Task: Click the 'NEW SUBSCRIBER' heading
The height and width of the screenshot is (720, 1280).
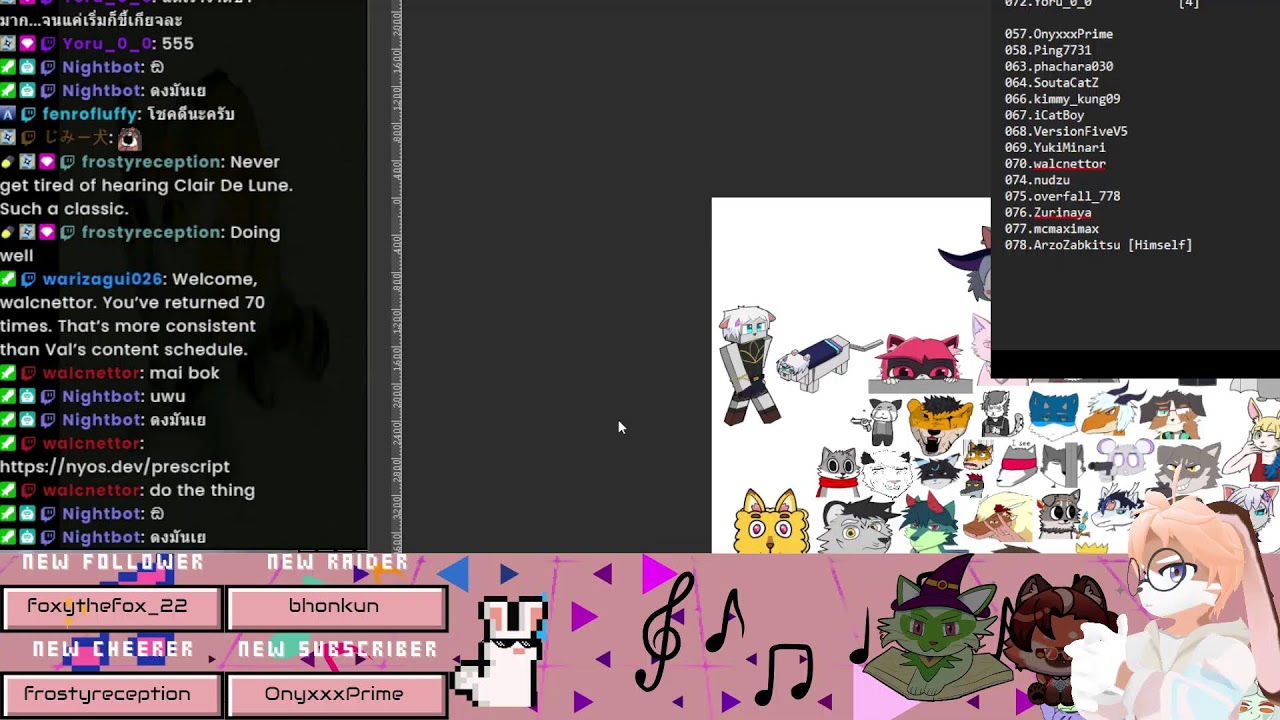Action: pyautogui.click(x=337, y=650)
